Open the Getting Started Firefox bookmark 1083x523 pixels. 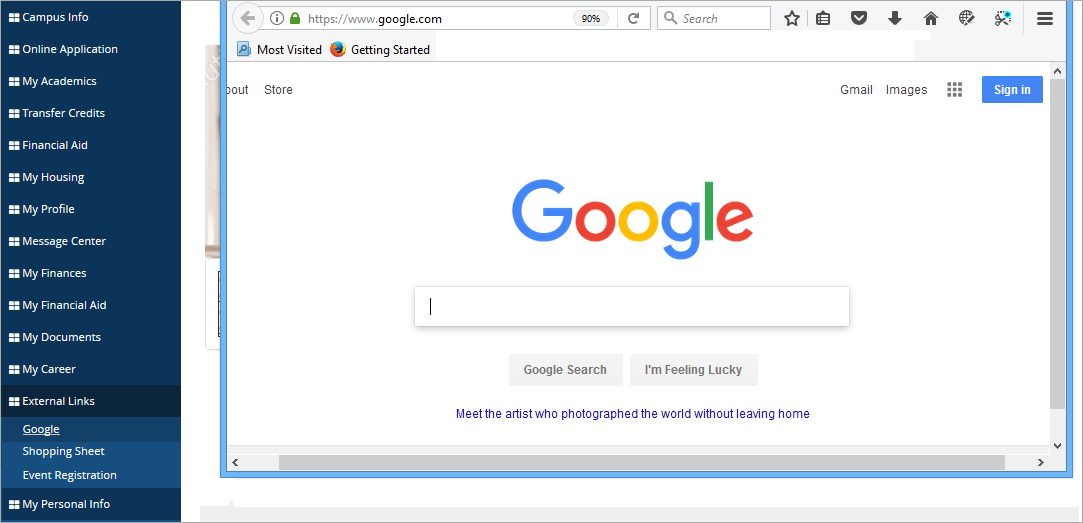click(380, 50)
